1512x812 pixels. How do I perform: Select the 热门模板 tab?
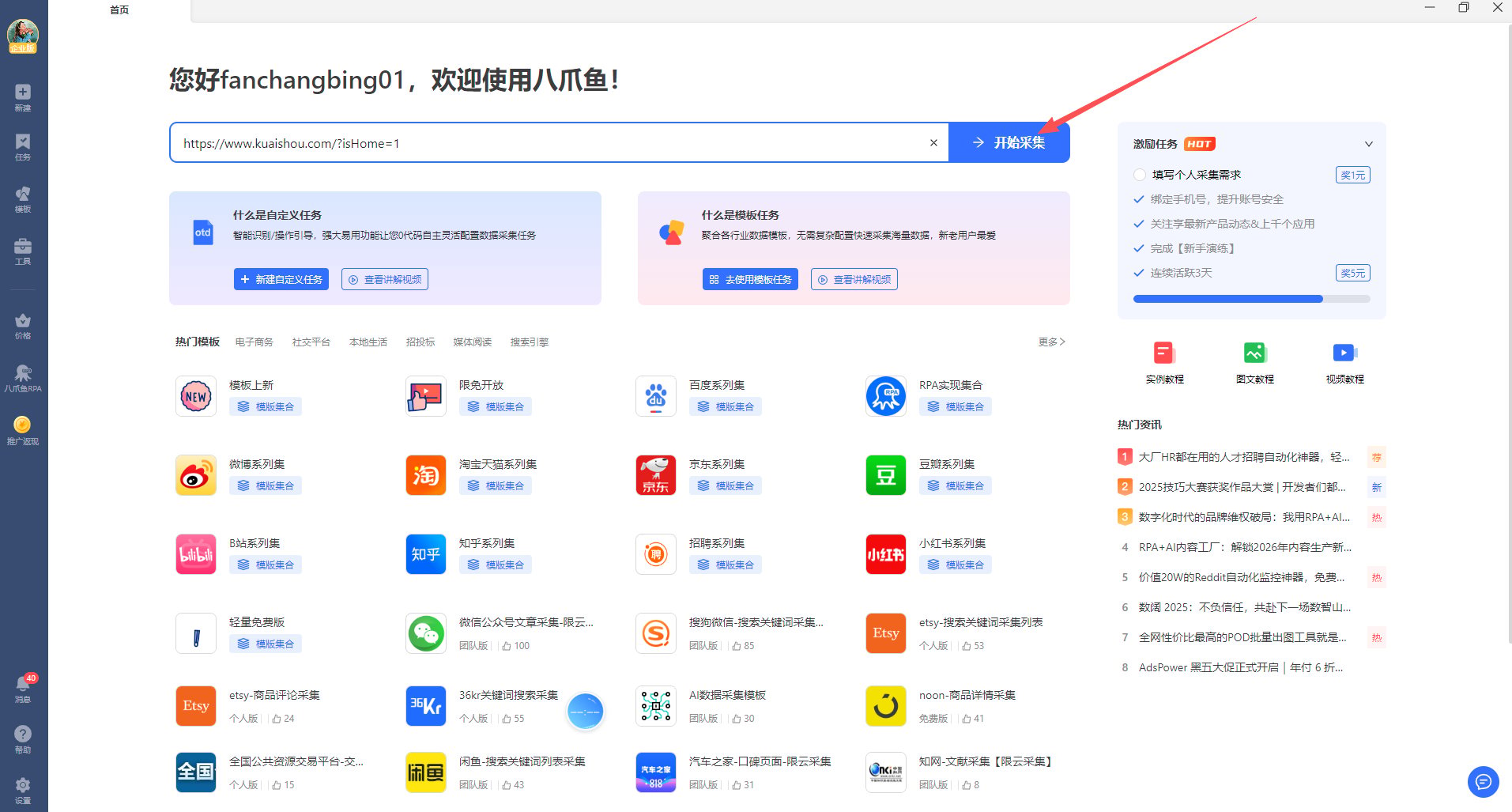pos(198,342)
